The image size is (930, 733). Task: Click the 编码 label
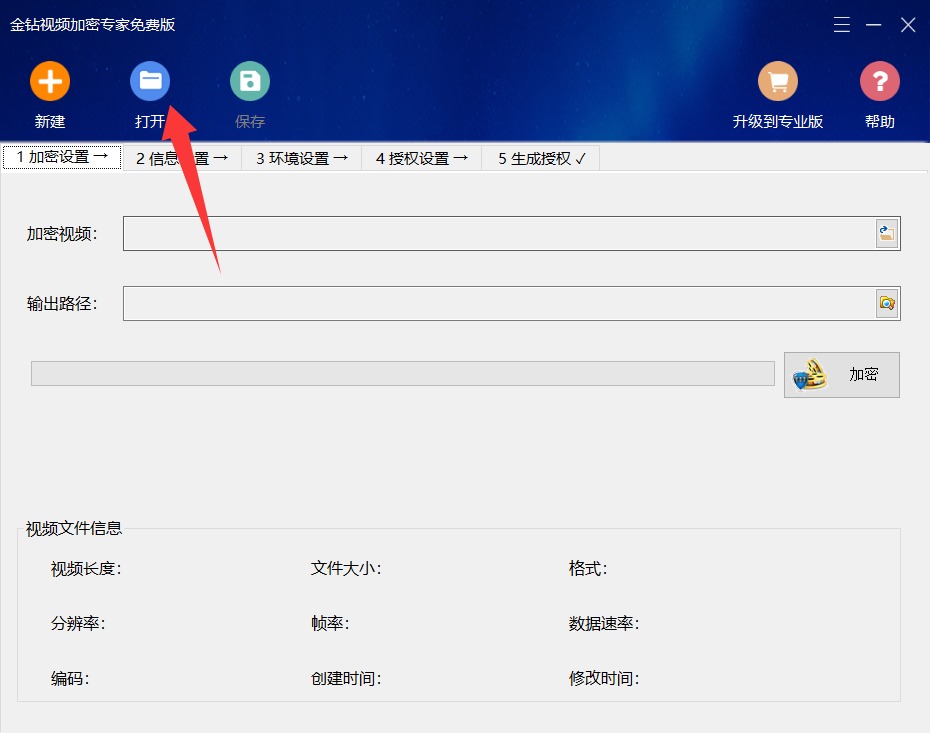coord(70,678)
